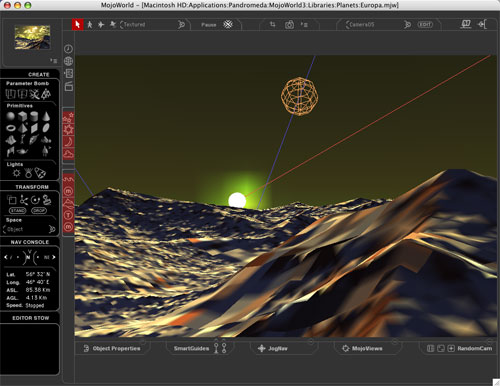Click the DROP button
Image resolution: width=500 pixels, height=386 pixels.
click(x=39, y=211)
